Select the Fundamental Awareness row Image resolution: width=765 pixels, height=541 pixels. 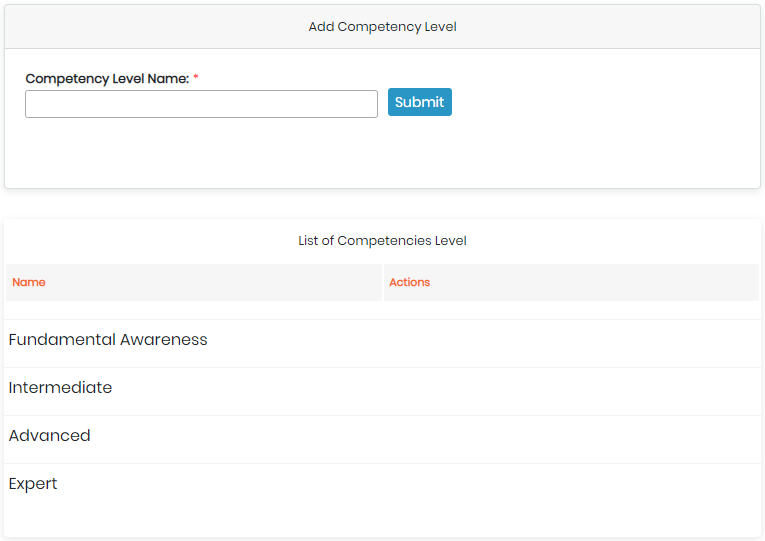(382, 343)
